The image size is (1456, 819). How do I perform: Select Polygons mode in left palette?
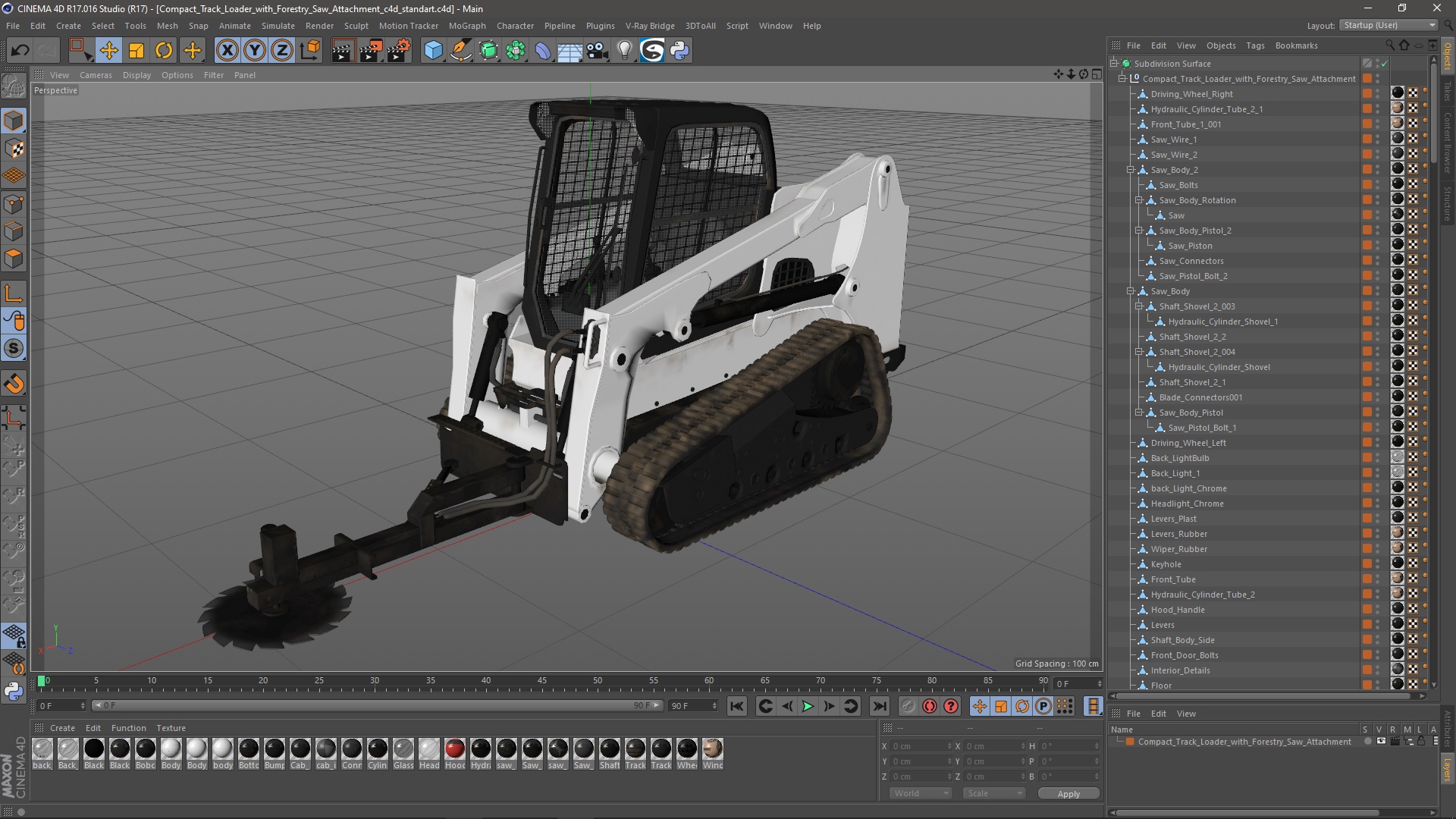pos(14,259)
